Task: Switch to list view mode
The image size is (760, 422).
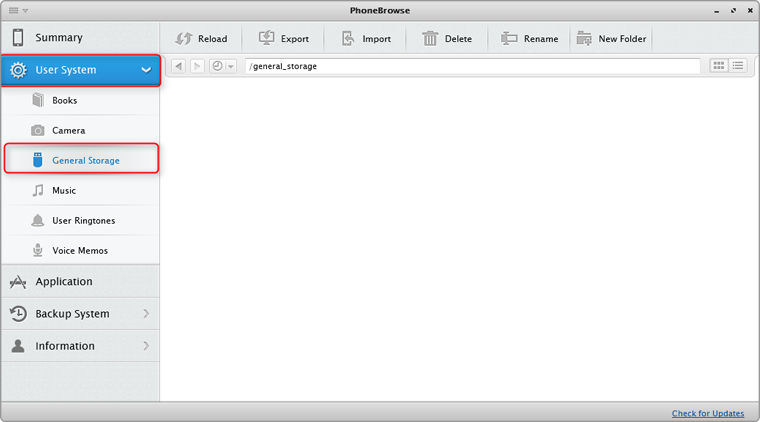Action: tap(738, 66)
